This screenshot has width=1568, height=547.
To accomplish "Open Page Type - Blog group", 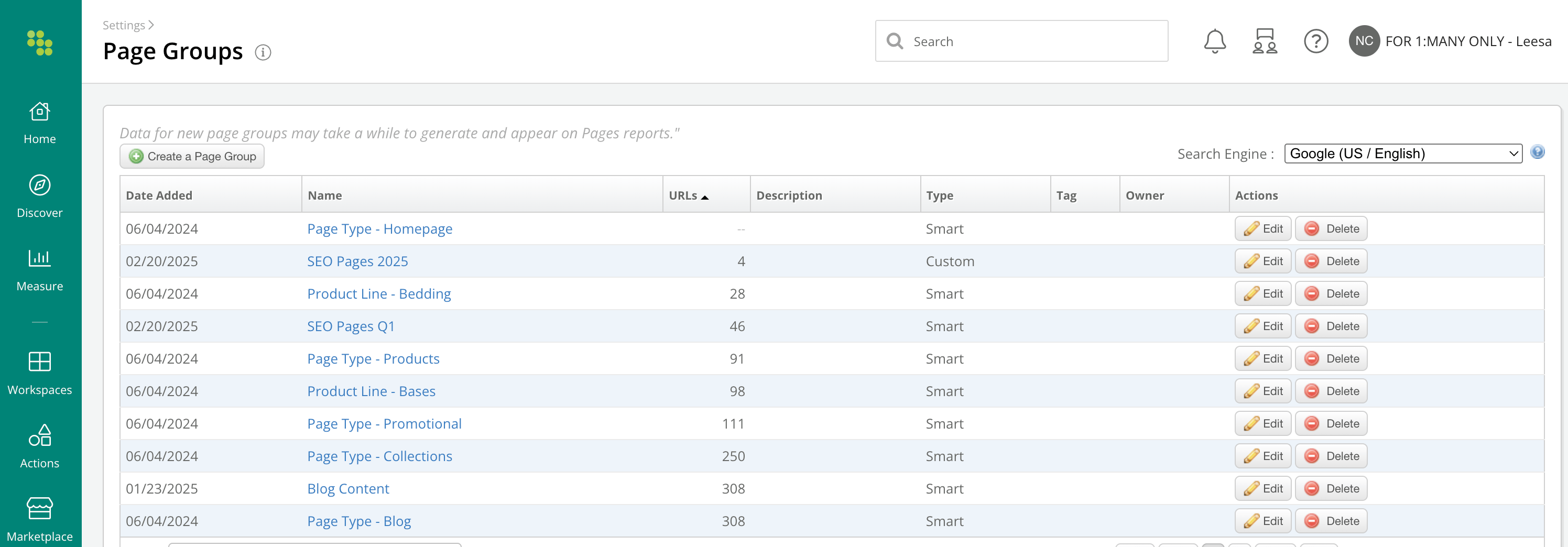I will click(x=358, y=521).
